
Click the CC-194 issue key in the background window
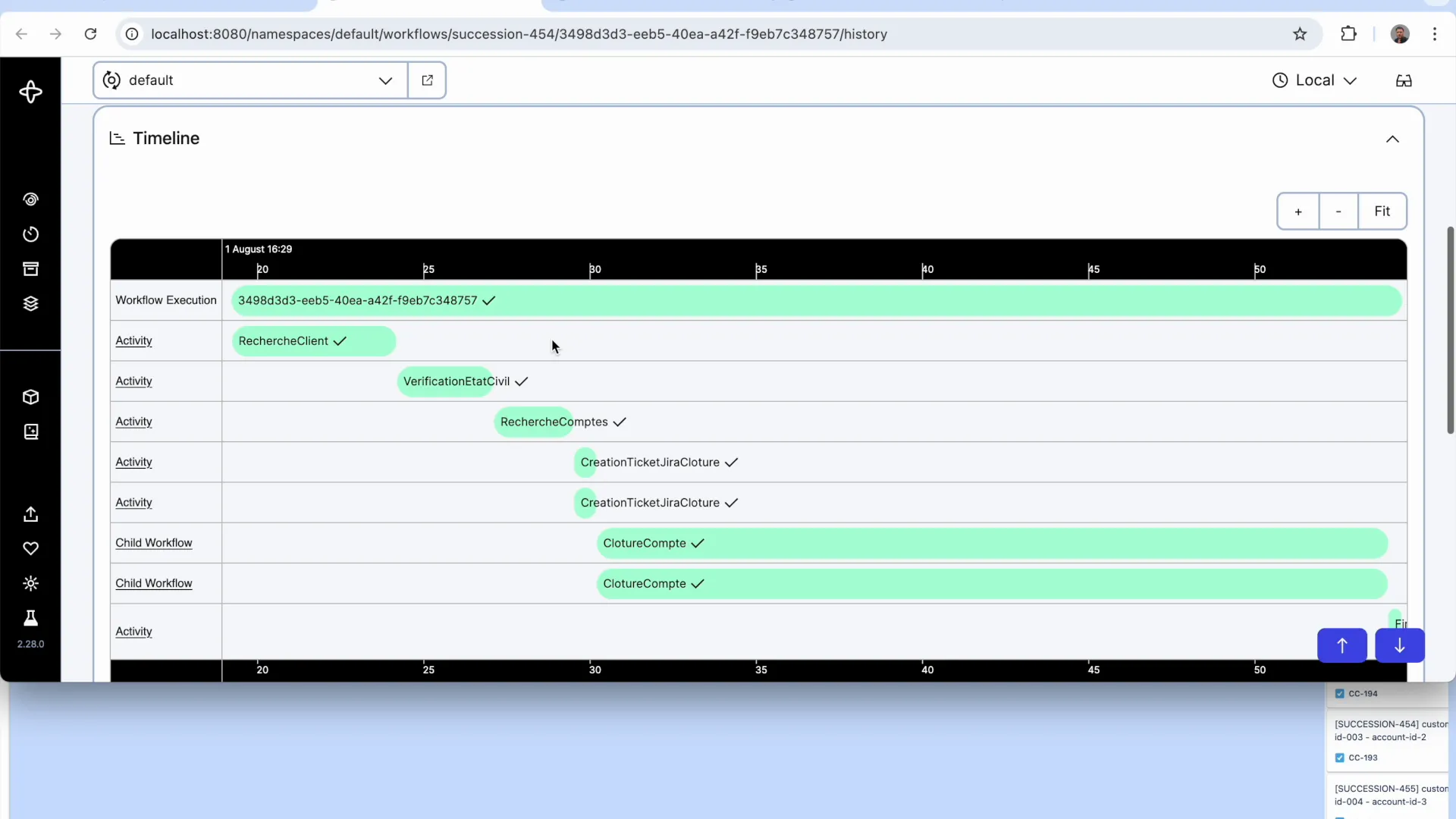tap(1363, 694)
